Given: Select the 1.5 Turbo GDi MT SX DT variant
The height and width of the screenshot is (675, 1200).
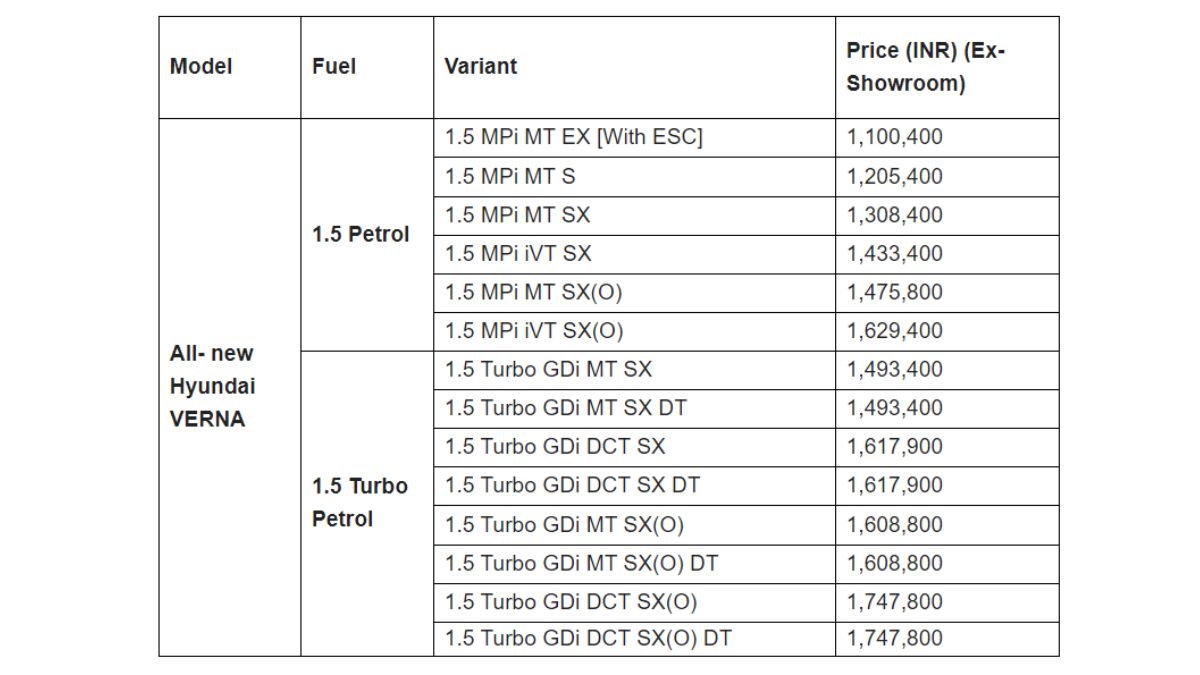Looking at the screenshot, I should 566,408.
